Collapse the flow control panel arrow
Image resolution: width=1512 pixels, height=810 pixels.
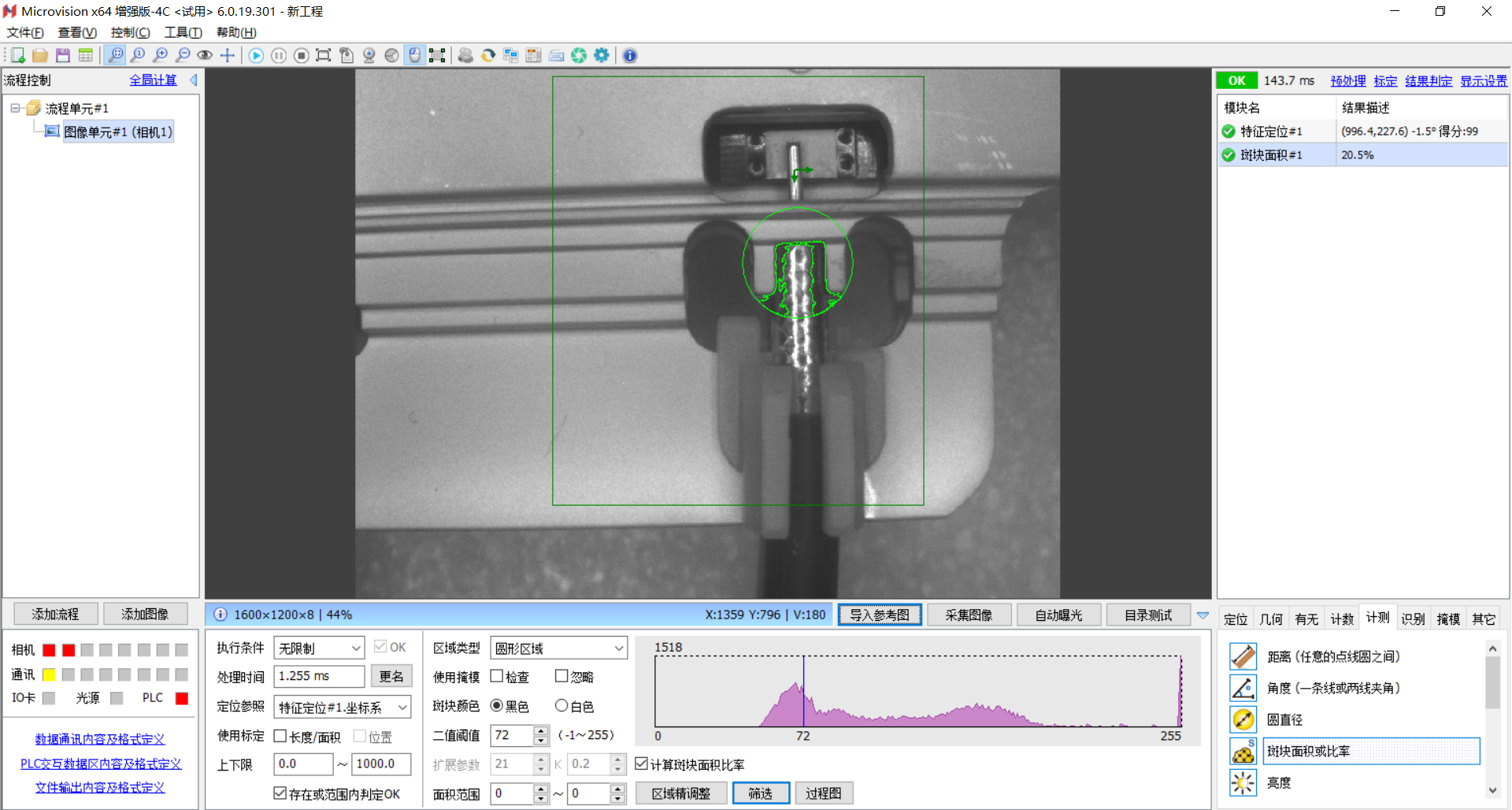tap(193, 80)
